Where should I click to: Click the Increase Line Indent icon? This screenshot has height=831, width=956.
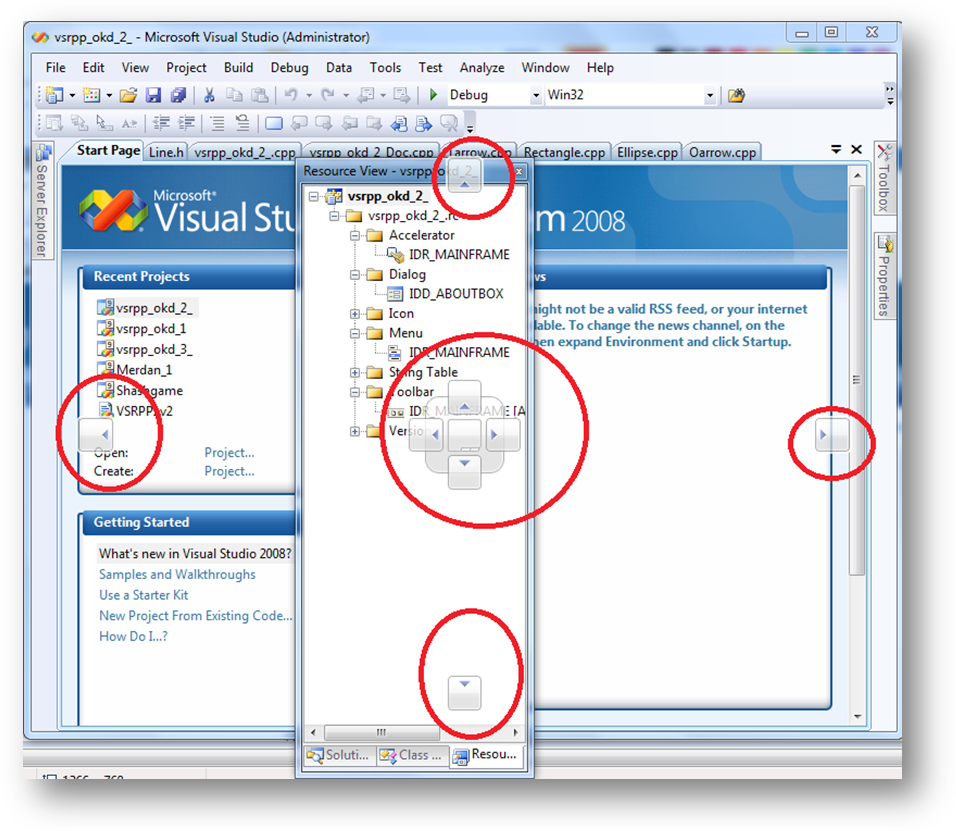(x=187, y=124)
